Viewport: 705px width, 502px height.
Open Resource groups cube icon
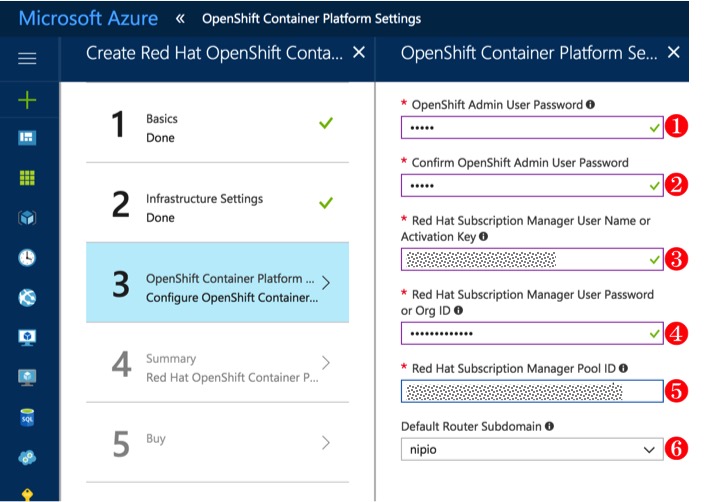click(27, 218)
